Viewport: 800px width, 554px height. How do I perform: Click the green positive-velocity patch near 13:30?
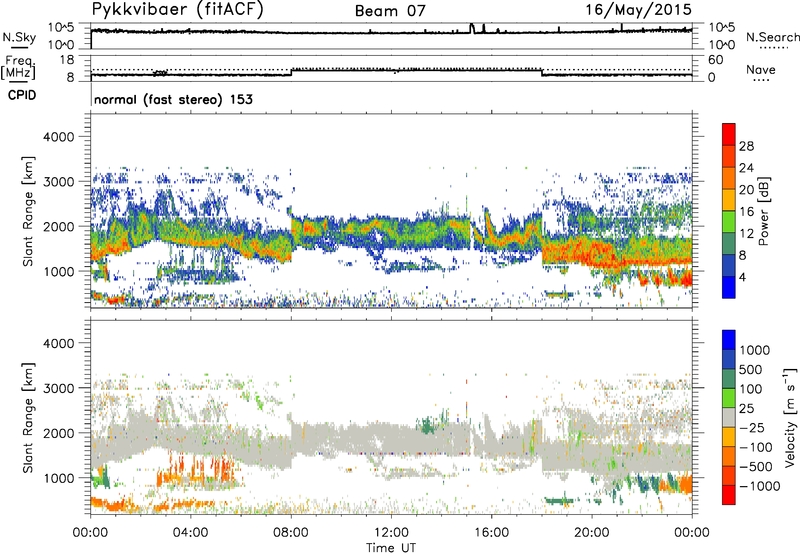click(x=428, y=425)
